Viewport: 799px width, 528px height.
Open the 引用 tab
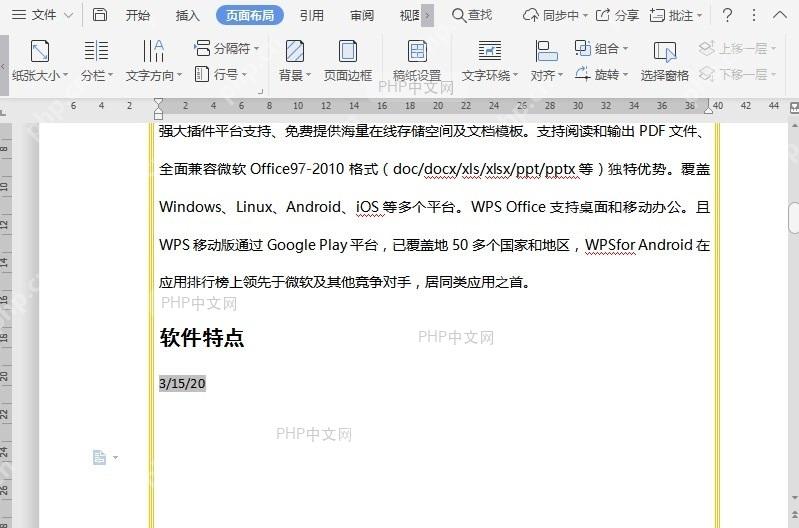tap(311, 15)
